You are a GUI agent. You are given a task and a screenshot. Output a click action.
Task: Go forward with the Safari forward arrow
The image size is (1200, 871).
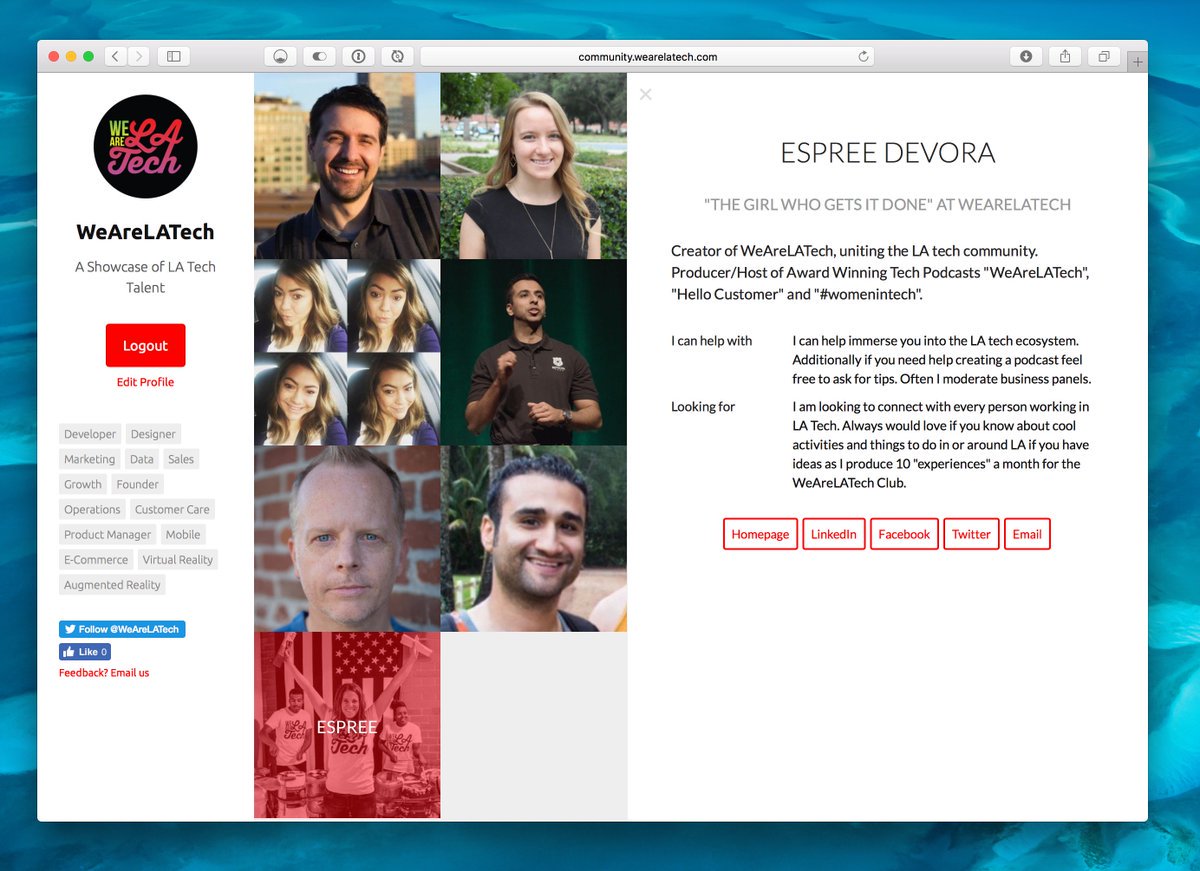(139, 57)
